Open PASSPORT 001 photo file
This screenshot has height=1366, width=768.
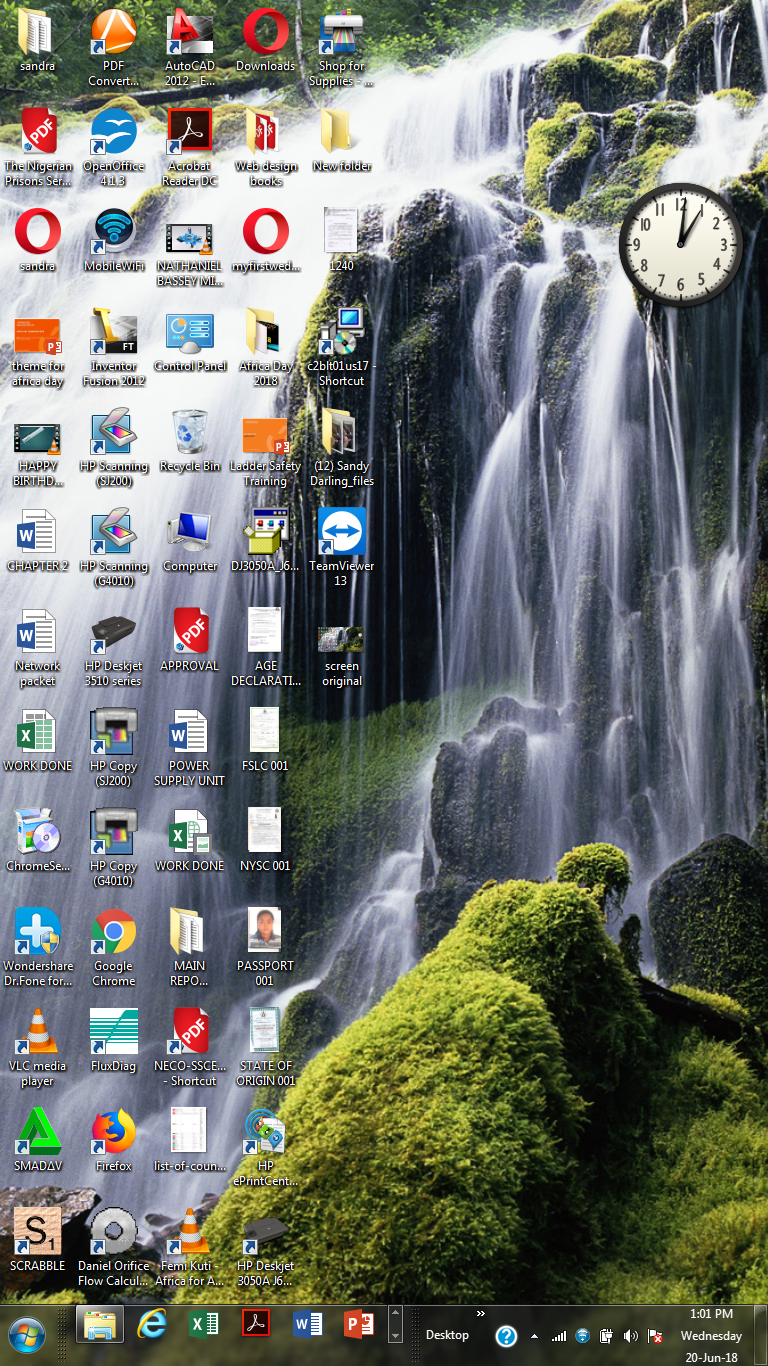265,932
